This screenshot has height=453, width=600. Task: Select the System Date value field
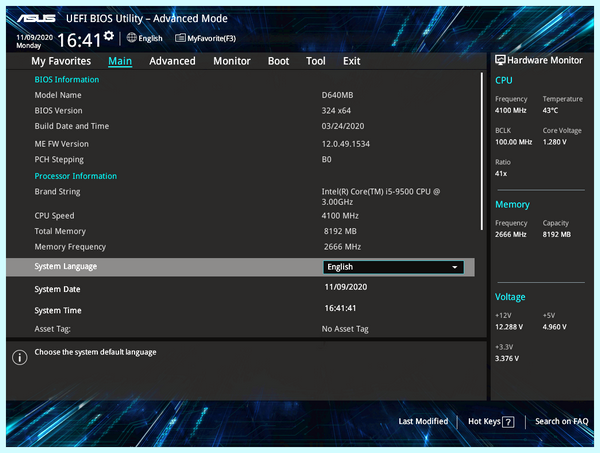(x=346, y=287)
